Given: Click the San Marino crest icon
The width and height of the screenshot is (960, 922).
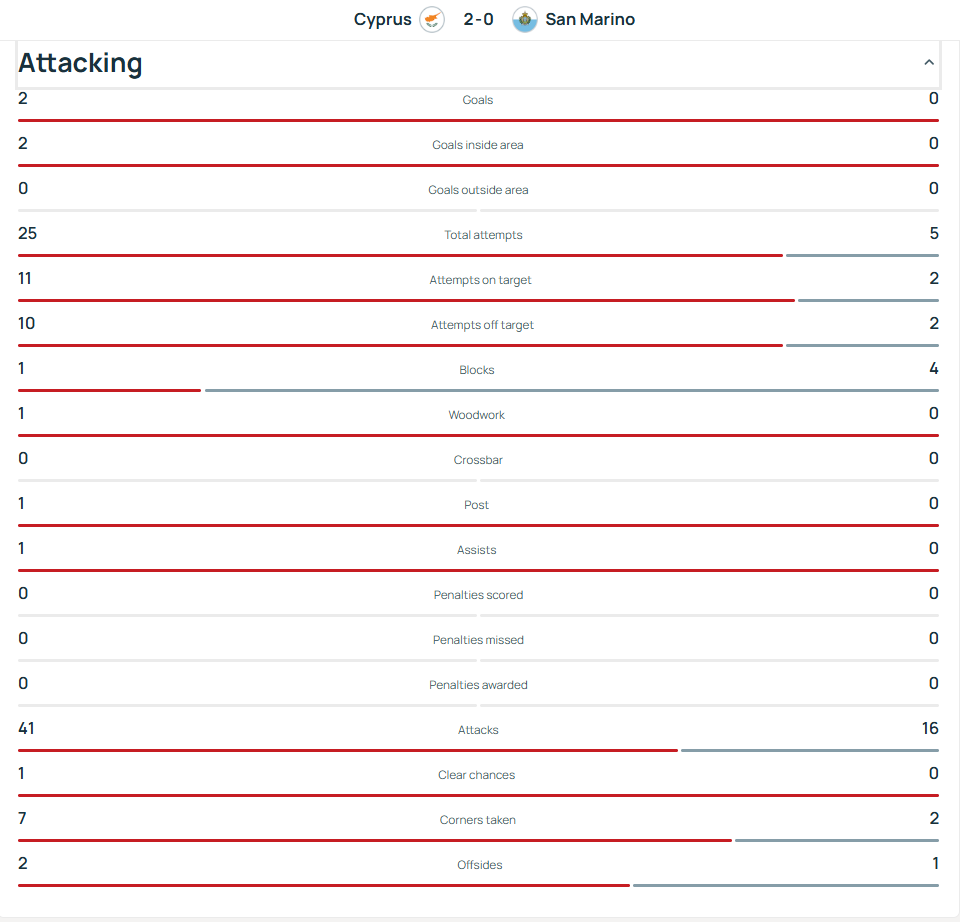Looking at the screenshot, I should [525, 19].
